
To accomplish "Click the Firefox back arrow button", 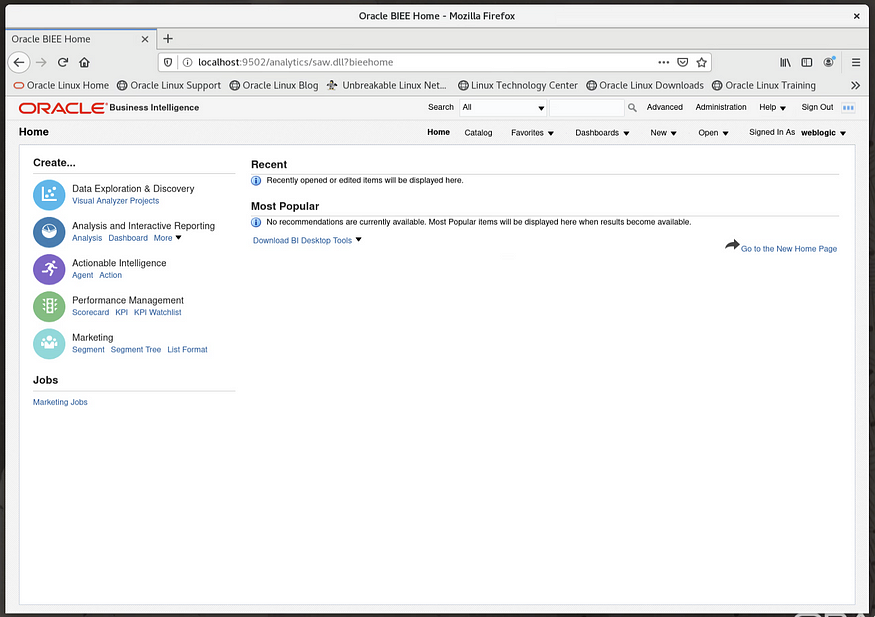I will (x=19, y=62).
